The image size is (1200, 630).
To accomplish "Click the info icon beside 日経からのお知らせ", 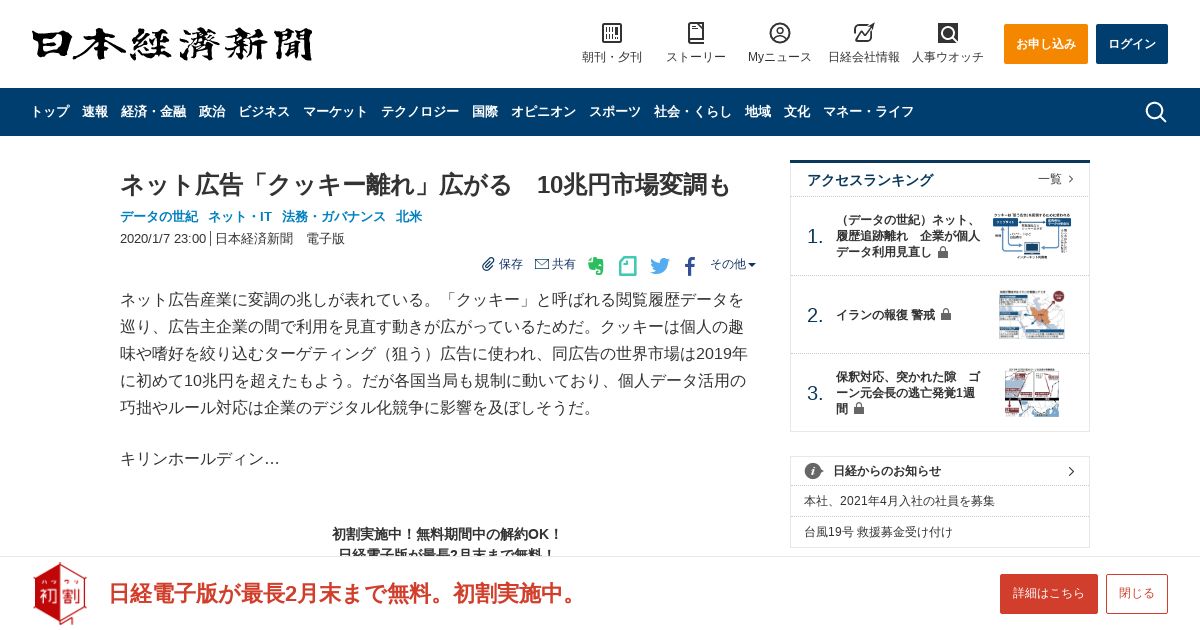I will click(813, 471).
